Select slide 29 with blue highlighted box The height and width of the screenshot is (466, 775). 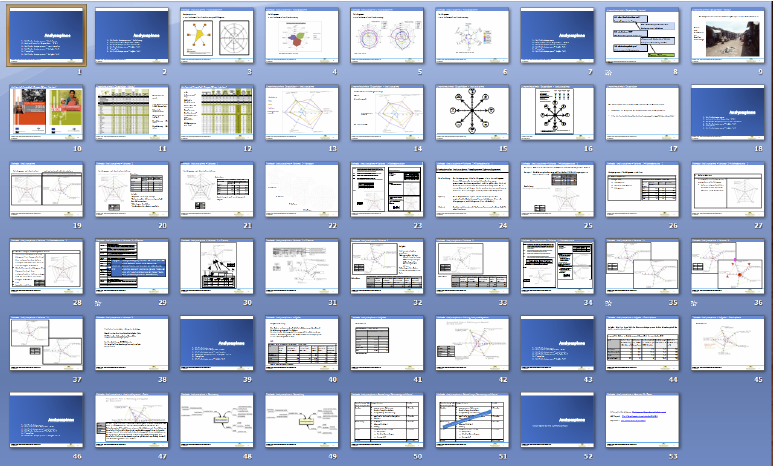131,267
